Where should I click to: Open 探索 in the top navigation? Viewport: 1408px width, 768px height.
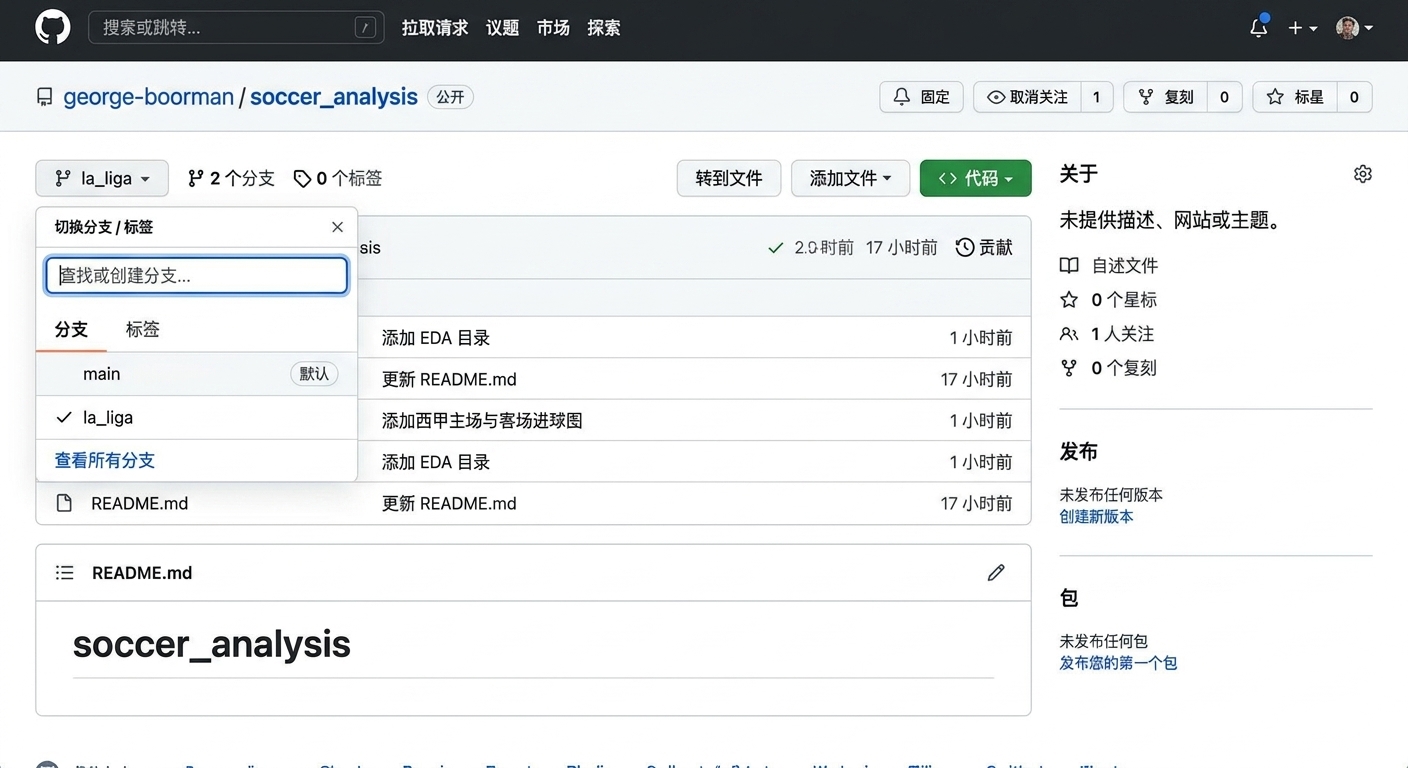click(x=604, y=28)
